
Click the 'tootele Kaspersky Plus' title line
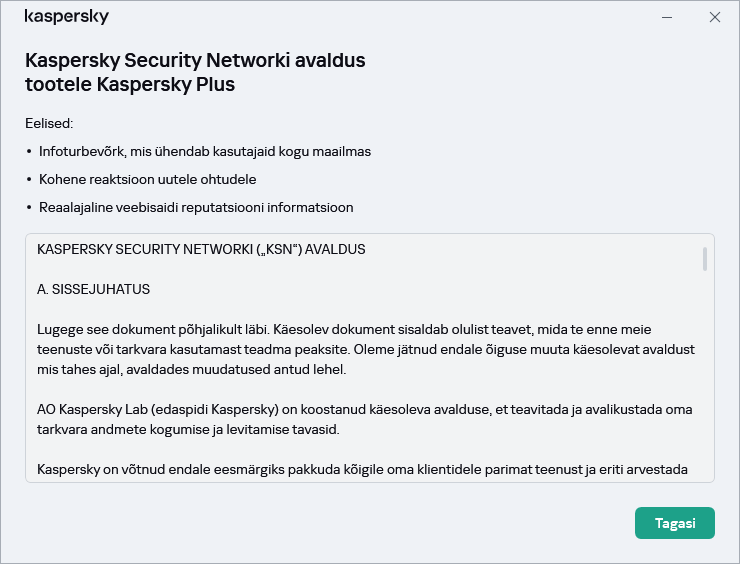tap(130, 84)
